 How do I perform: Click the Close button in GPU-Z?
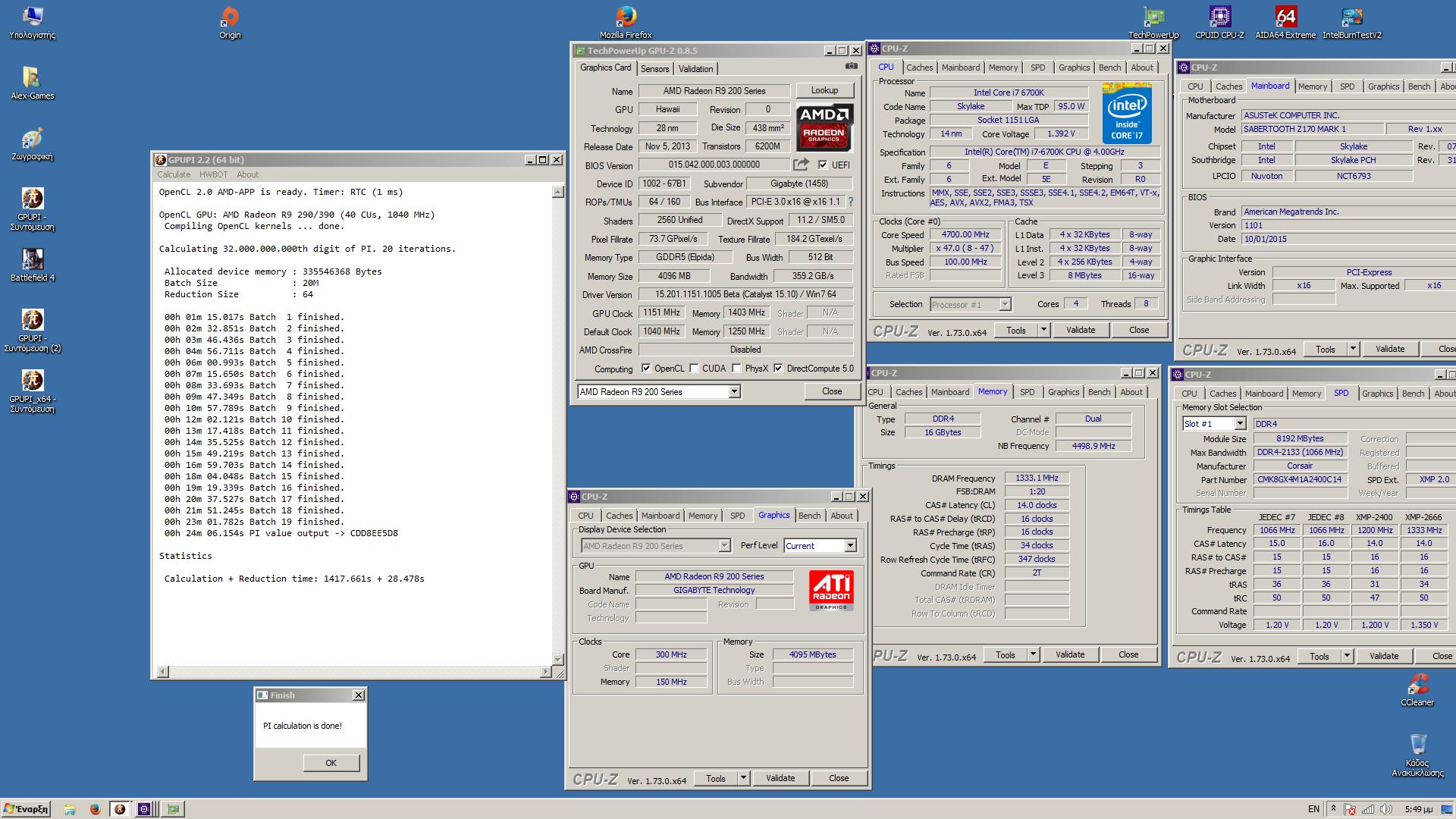[832, 392]
